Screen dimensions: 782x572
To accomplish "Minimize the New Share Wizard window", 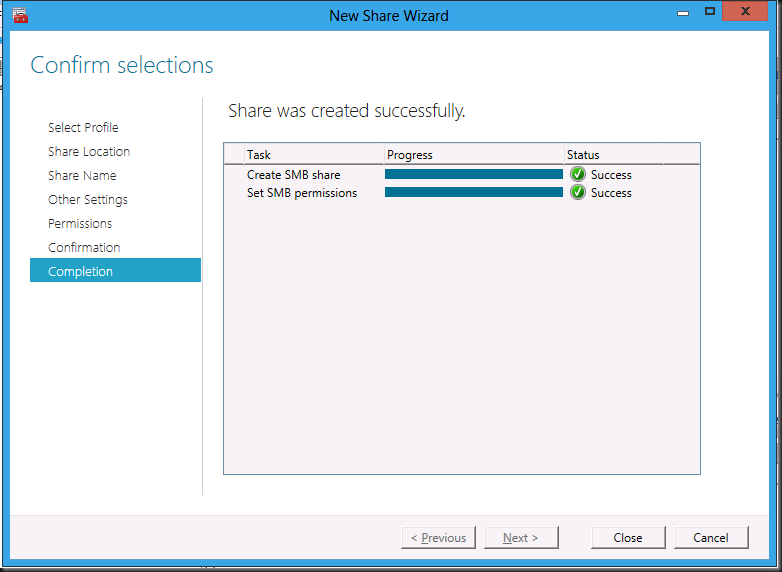I will pos(683,12).
